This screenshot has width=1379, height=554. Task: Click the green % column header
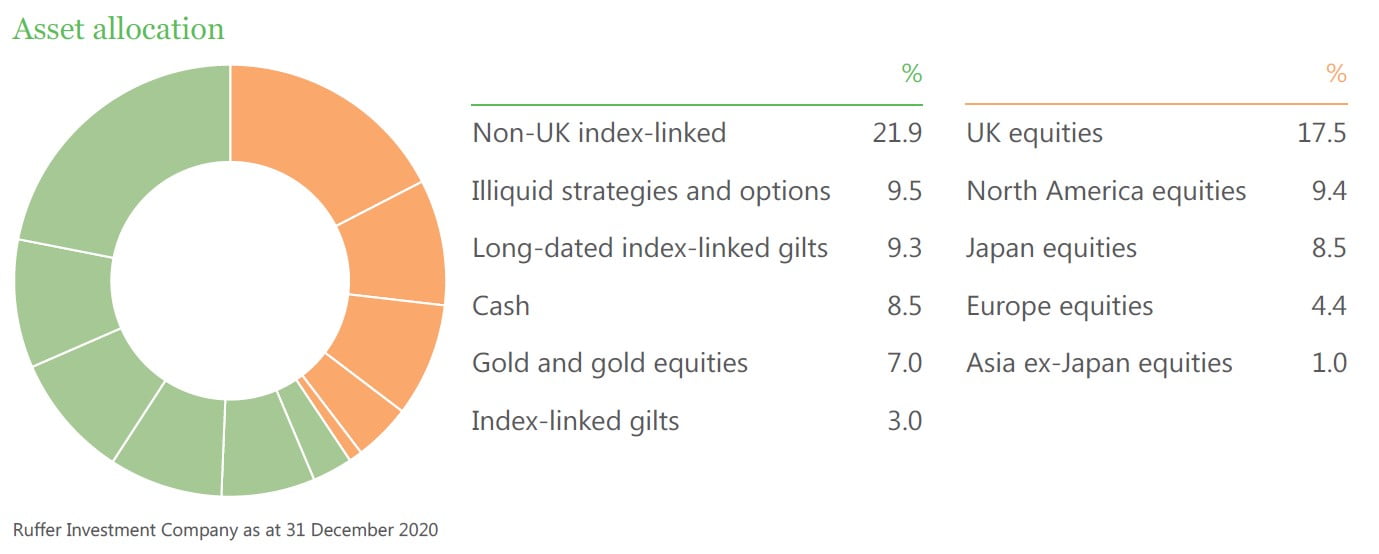point(911,74)
